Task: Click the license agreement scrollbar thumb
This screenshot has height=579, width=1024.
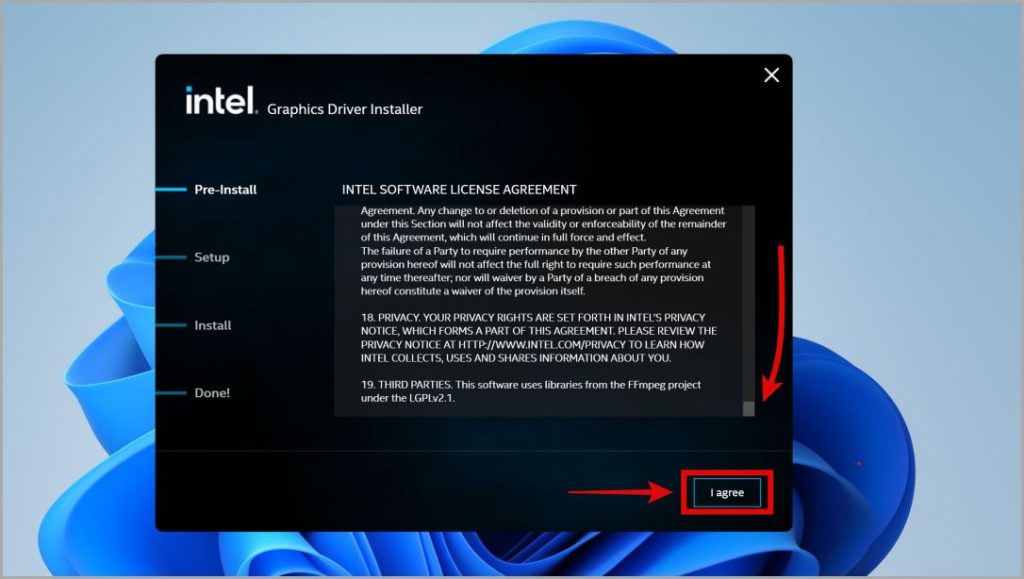Action: [x=748, y=409]
